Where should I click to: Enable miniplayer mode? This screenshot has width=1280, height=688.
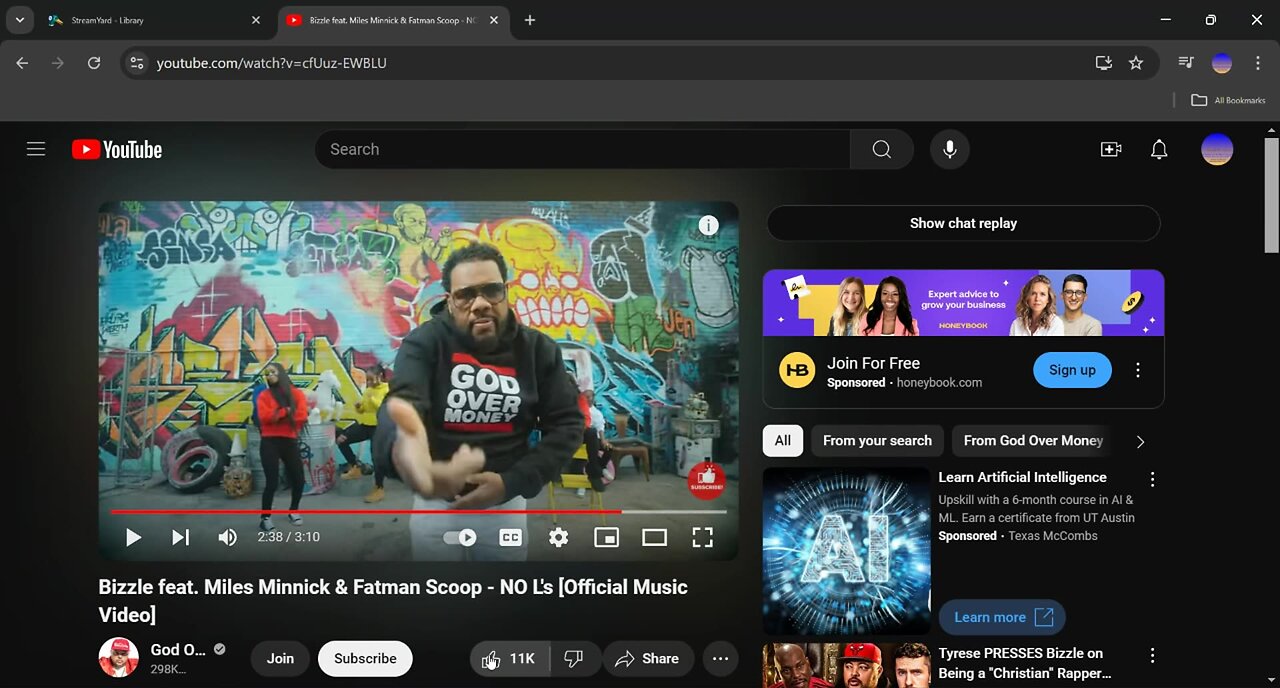click(x=606, y=537)
